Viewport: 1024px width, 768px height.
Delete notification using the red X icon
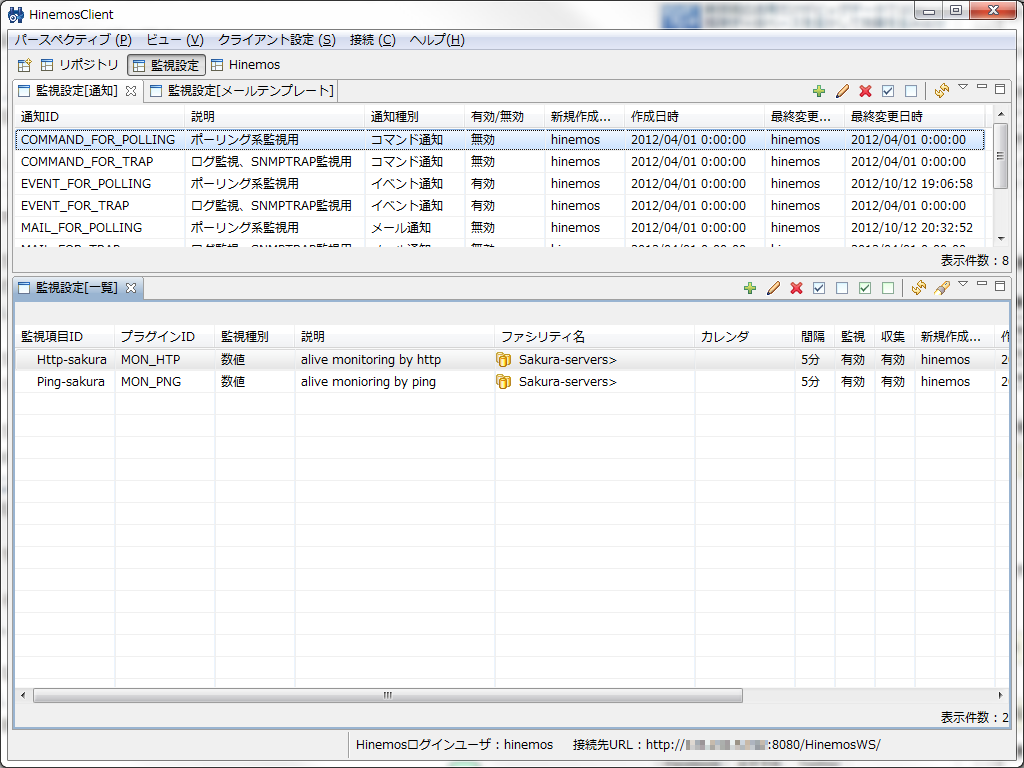pyautogui.click(x=865, y=91)
